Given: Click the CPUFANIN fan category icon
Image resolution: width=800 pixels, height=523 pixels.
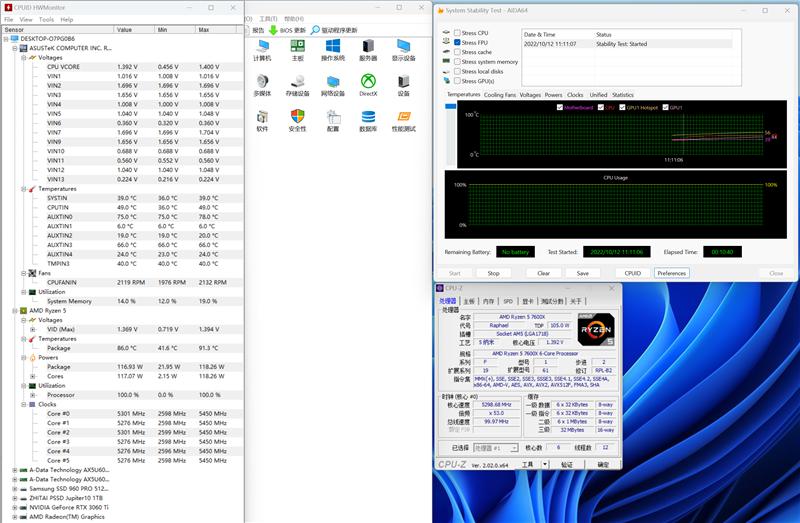Looking at the screenshot, I should click(33, 273).
